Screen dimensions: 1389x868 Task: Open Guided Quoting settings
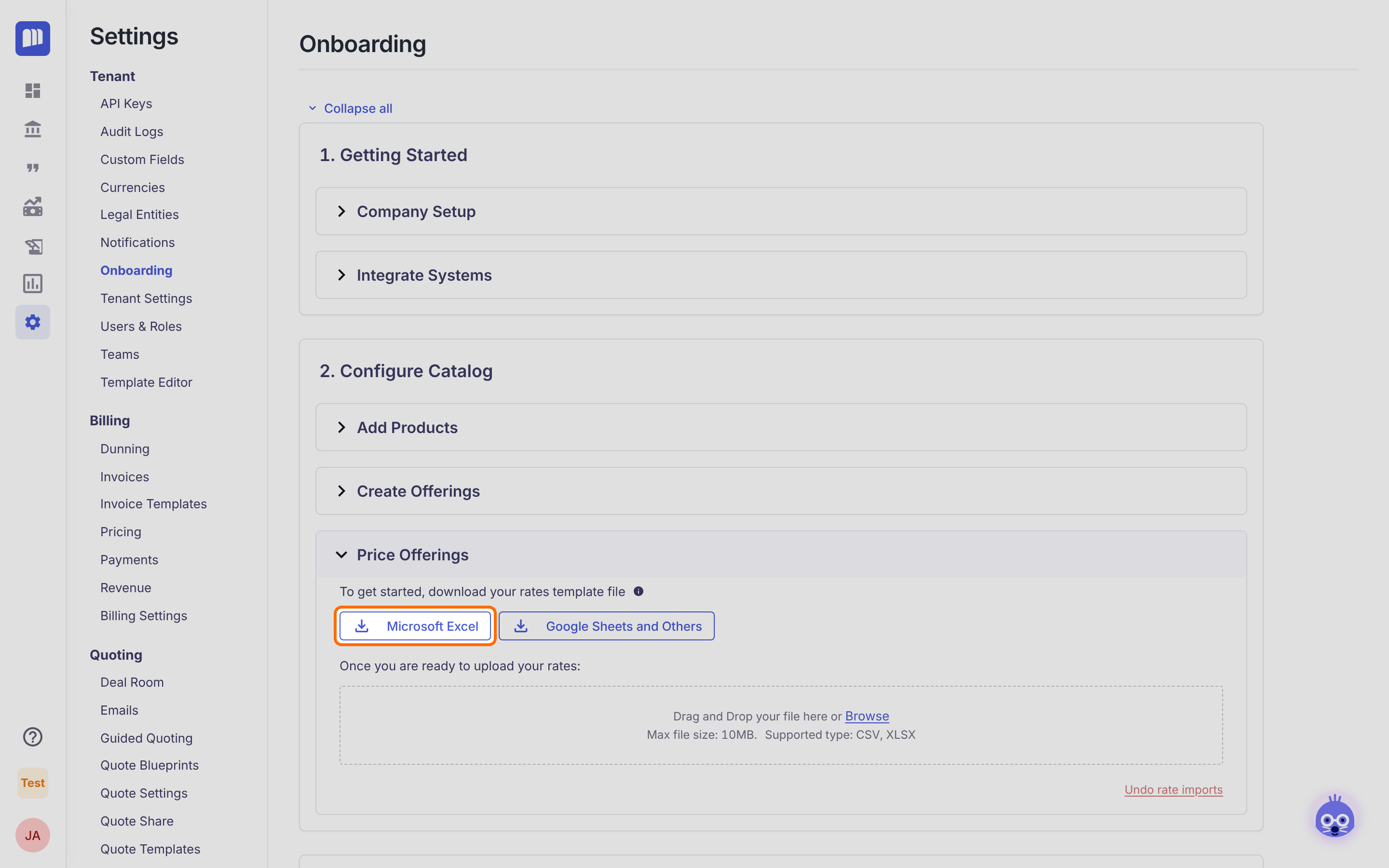tap(146, 738)
